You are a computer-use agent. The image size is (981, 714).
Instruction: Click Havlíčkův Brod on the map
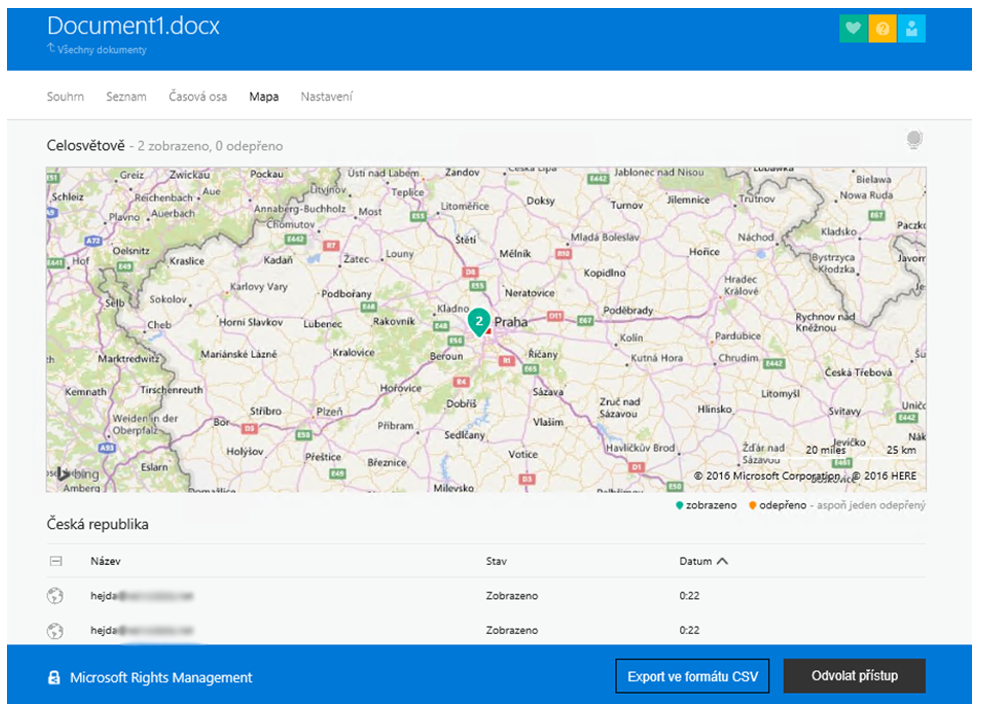pyautogui.click(x=640, y=448)
